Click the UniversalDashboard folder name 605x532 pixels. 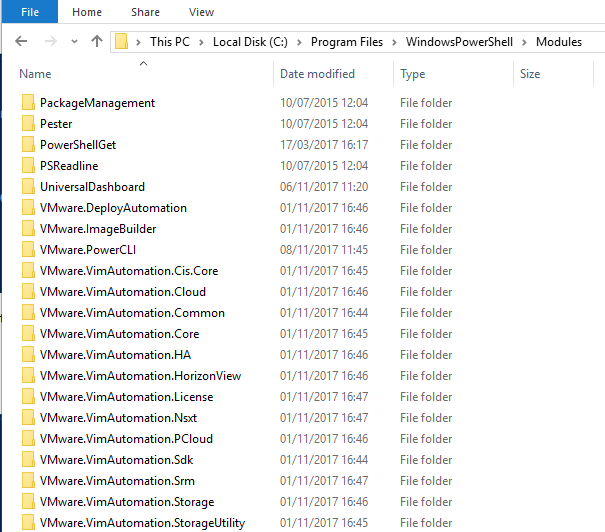[92, 187]
